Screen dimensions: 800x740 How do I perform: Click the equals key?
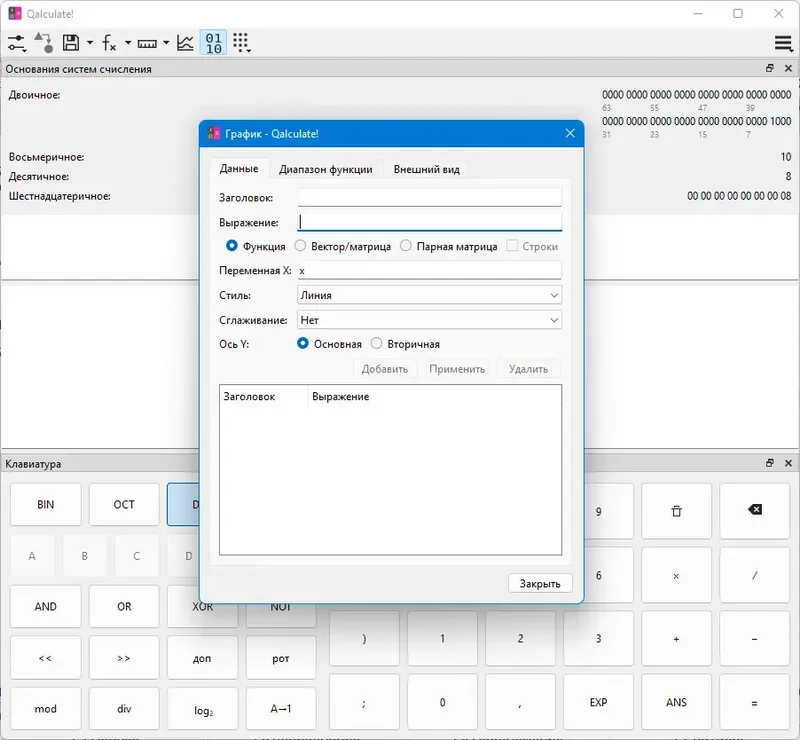click(x=754, y=702)
